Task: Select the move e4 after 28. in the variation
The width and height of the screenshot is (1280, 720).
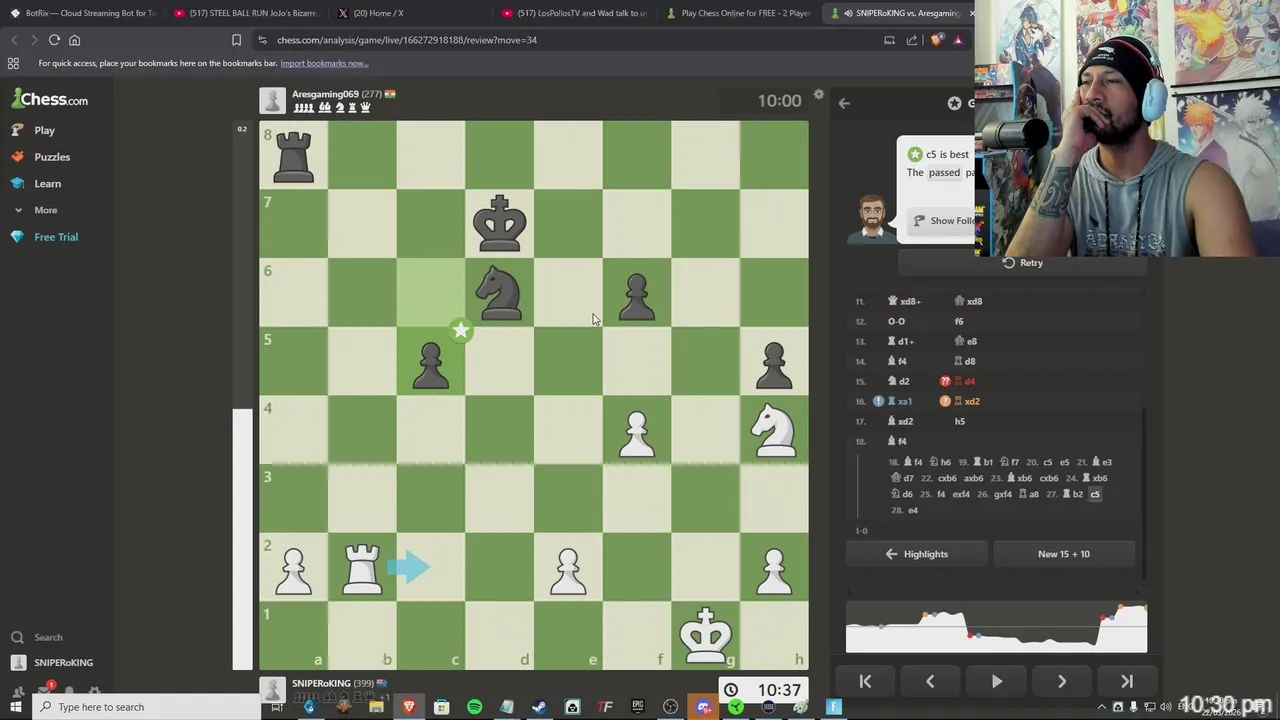Action: pos(912,510)
